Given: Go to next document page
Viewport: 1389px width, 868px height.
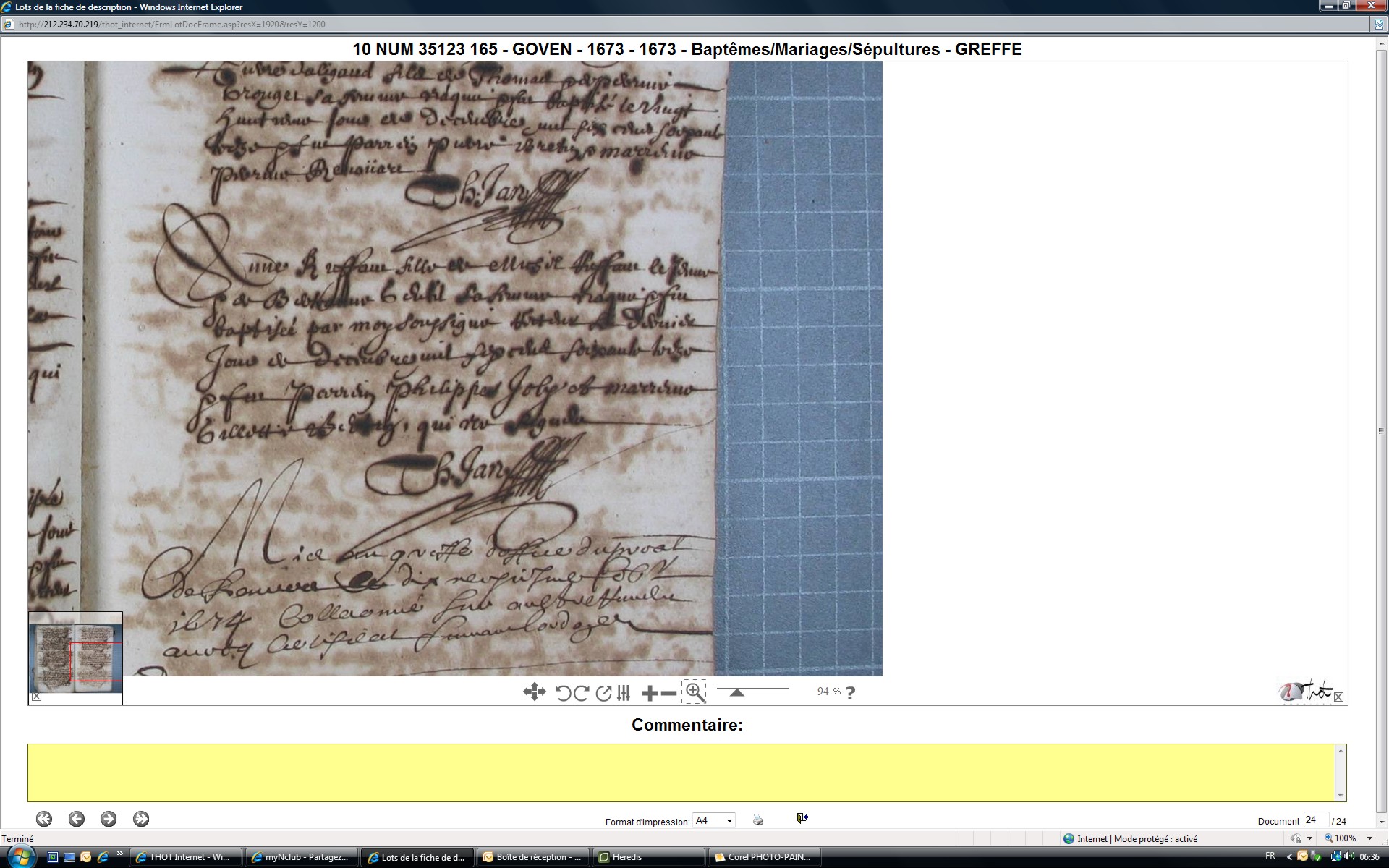Looking at the screenshot, I should 109,819.
